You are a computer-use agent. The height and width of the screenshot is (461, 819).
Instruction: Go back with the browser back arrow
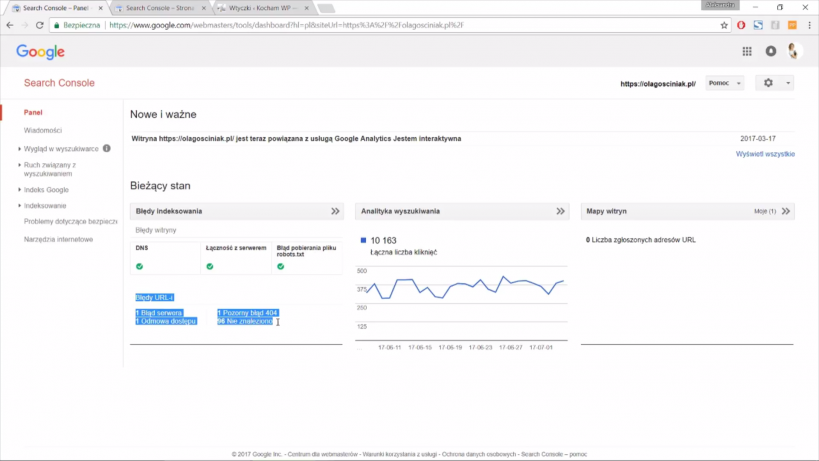pos(10,25)
